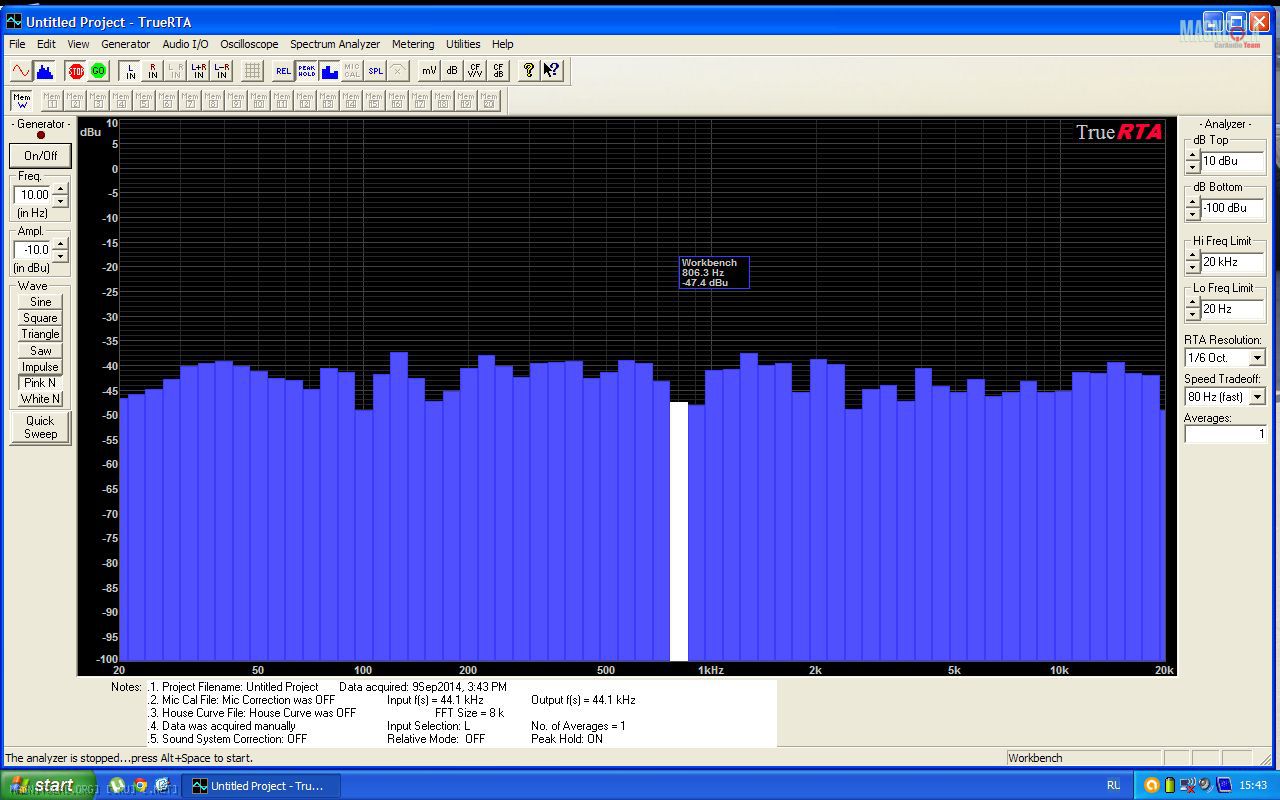Select White N noise waveform
The height and width of the screenshot is (800, 1280).
[41, 399]
